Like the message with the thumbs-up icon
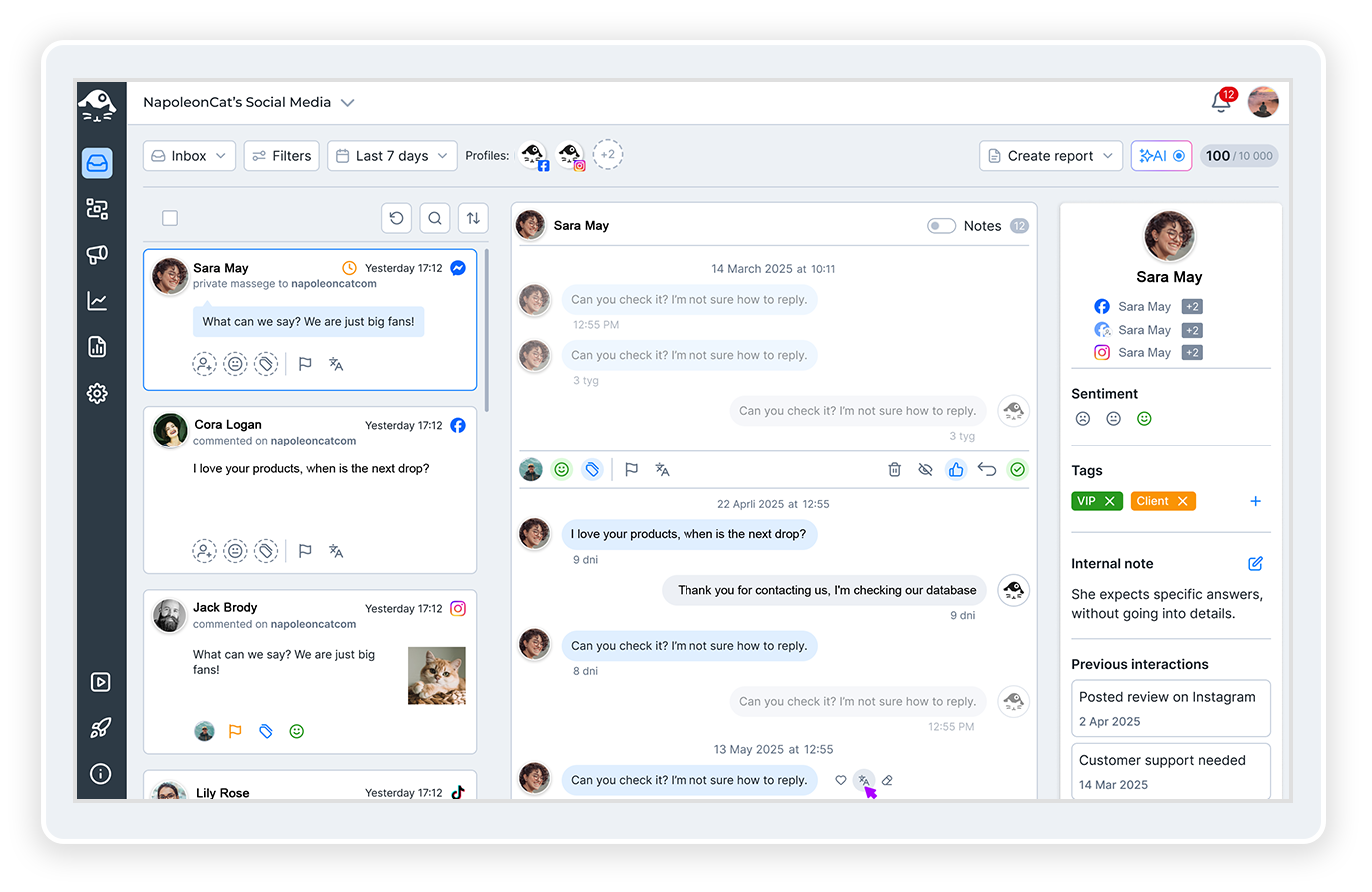The width and height of the screenshot is (1372, 892). [956, 469]
